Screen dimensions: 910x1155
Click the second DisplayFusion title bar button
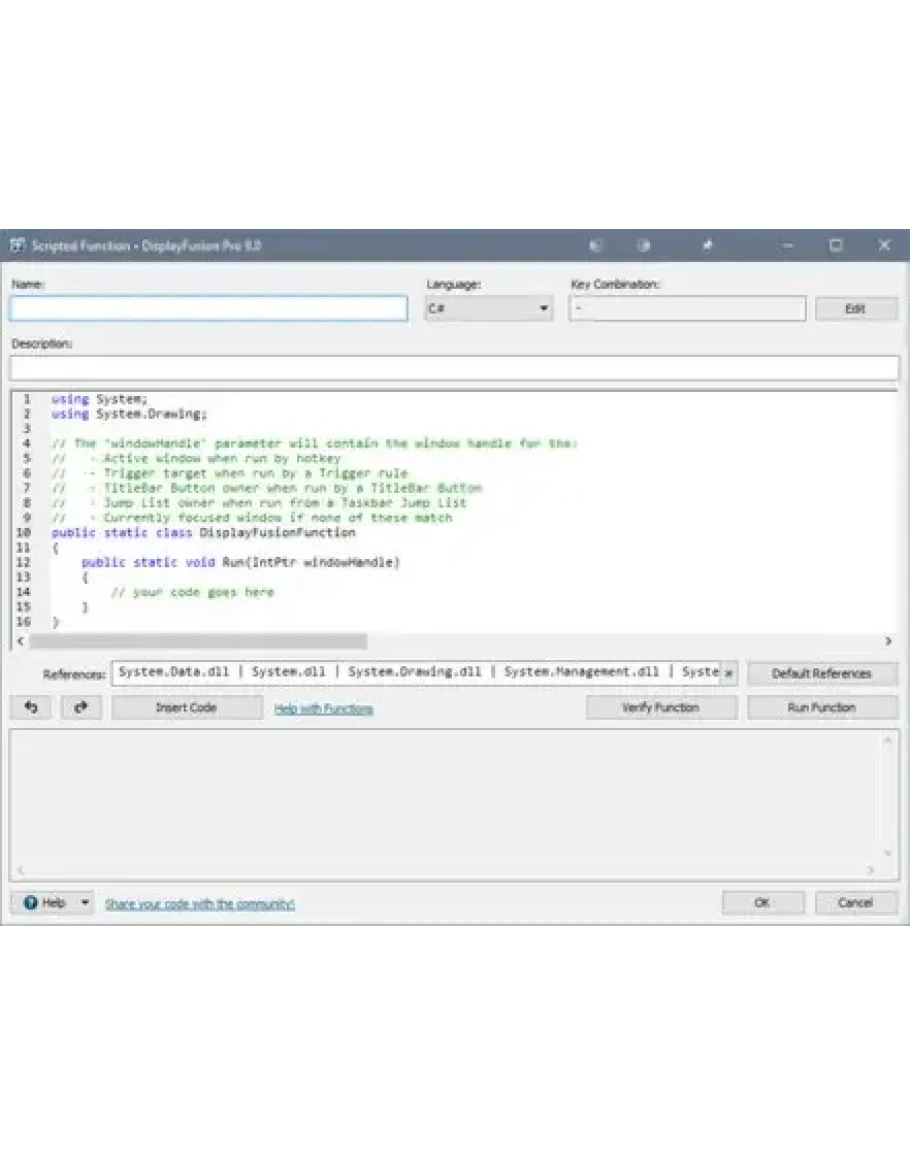pyautogui.click(x=644, y=246)
